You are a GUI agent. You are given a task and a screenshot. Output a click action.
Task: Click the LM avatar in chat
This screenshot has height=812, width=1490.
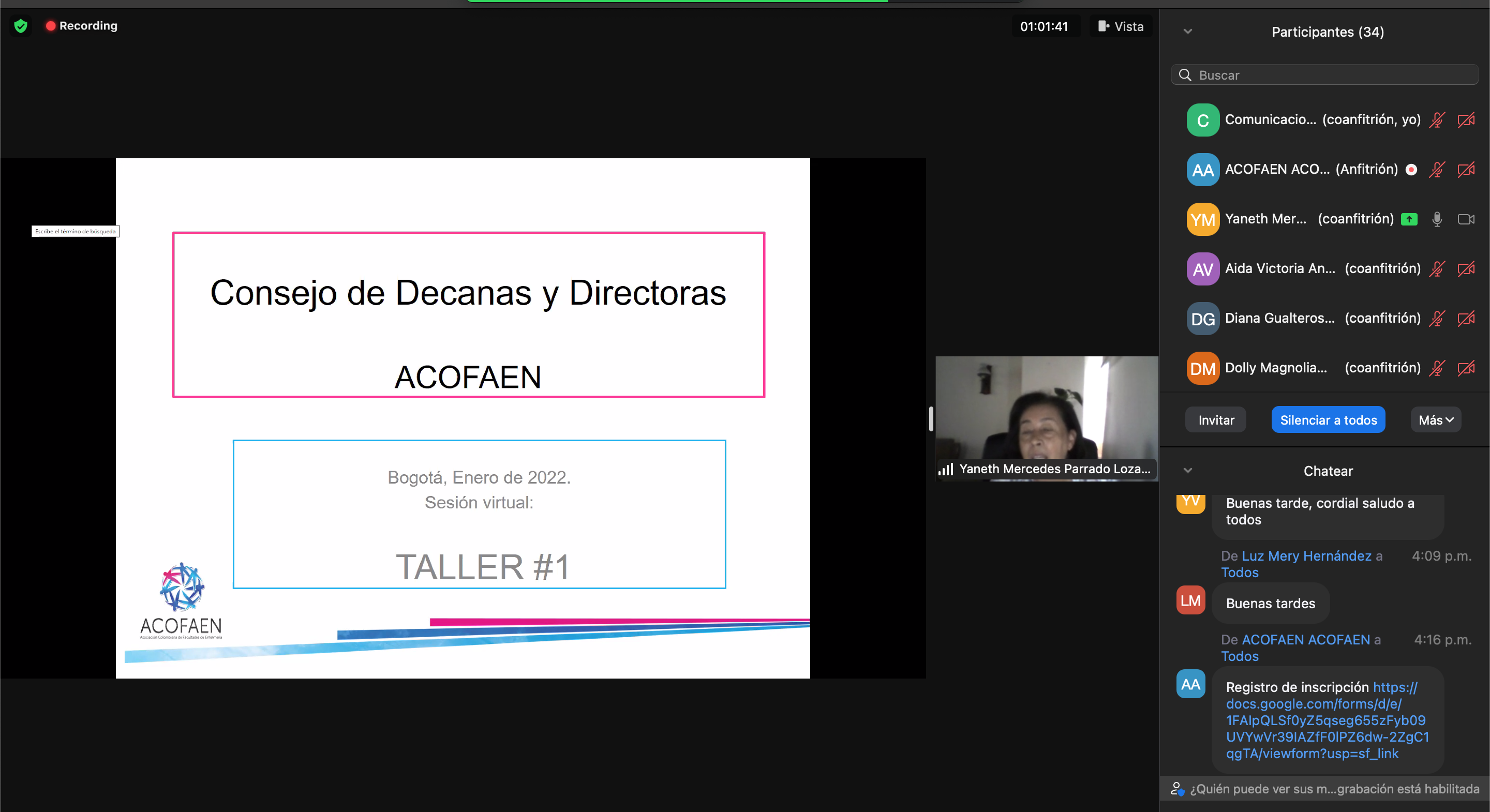coord(1190,600)
